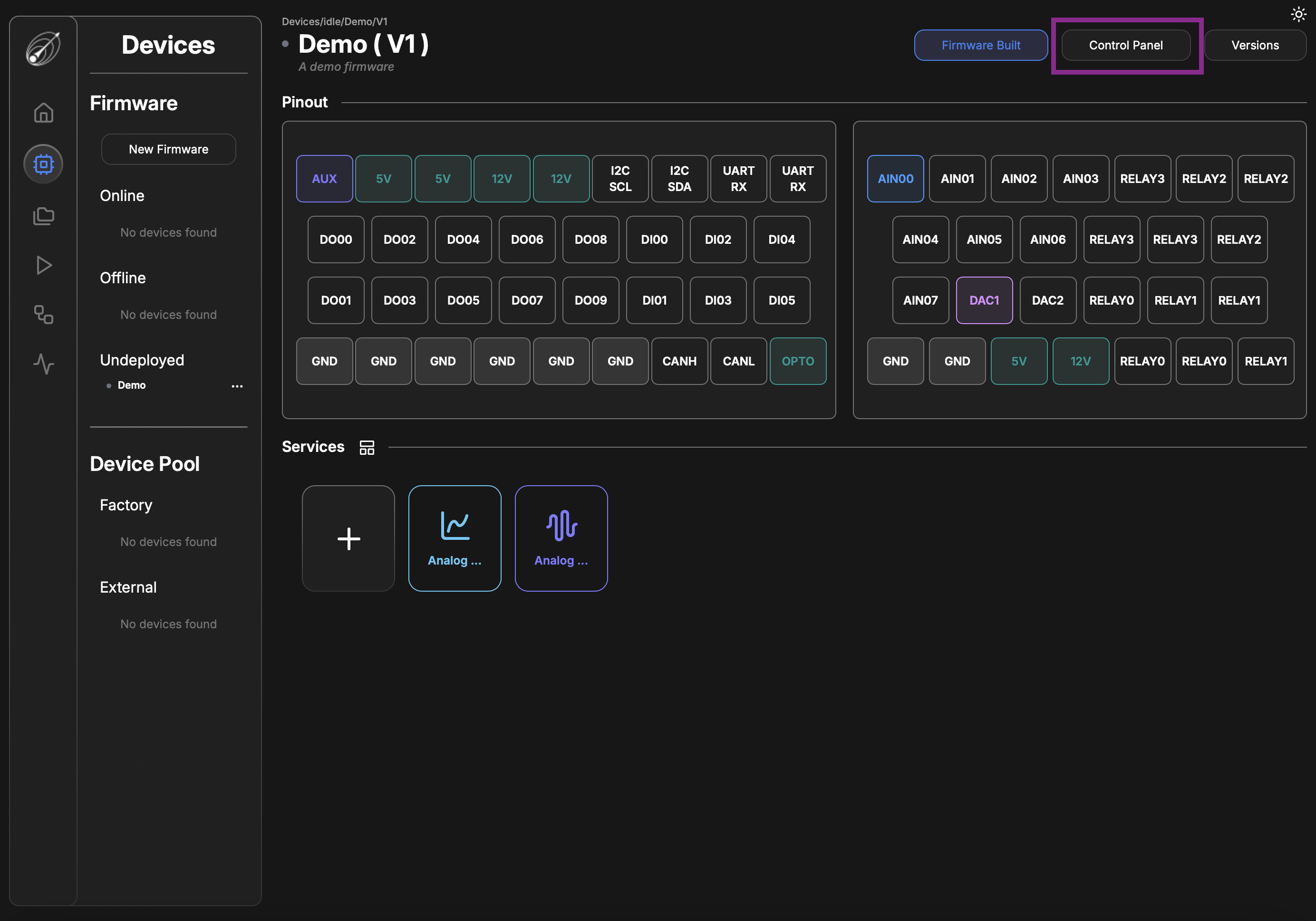Open the waveform Analog service card
The image size is (1316, 921).
(x=561, y=538)
